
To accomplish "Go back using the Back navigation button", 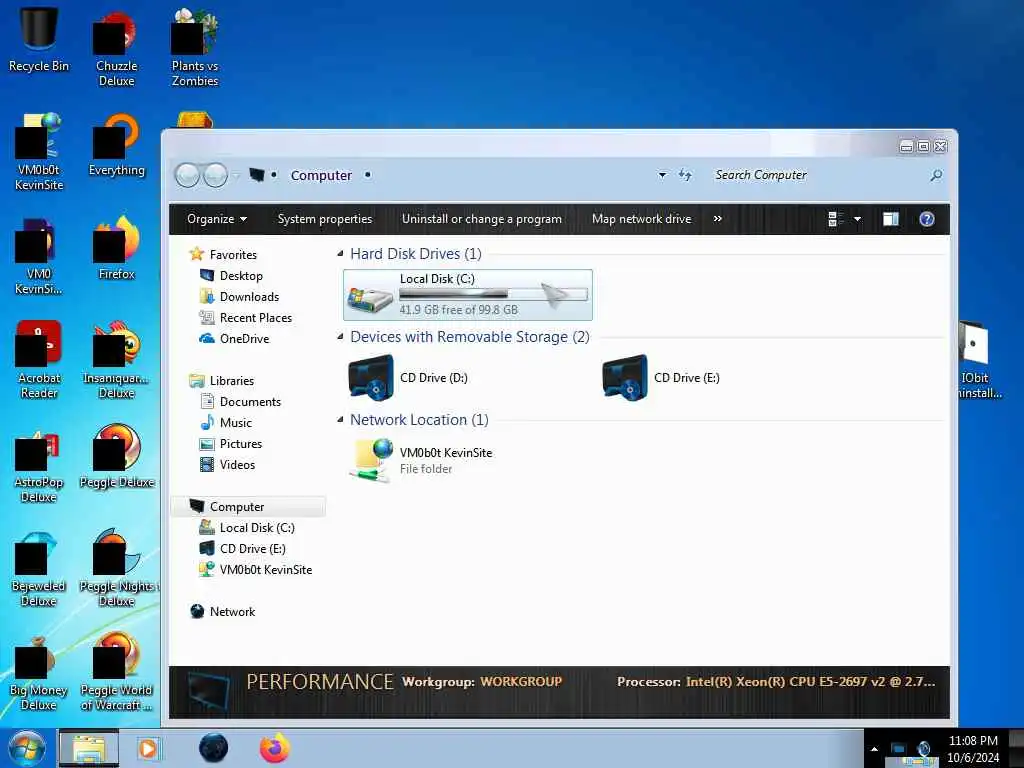I will point(187,175).
